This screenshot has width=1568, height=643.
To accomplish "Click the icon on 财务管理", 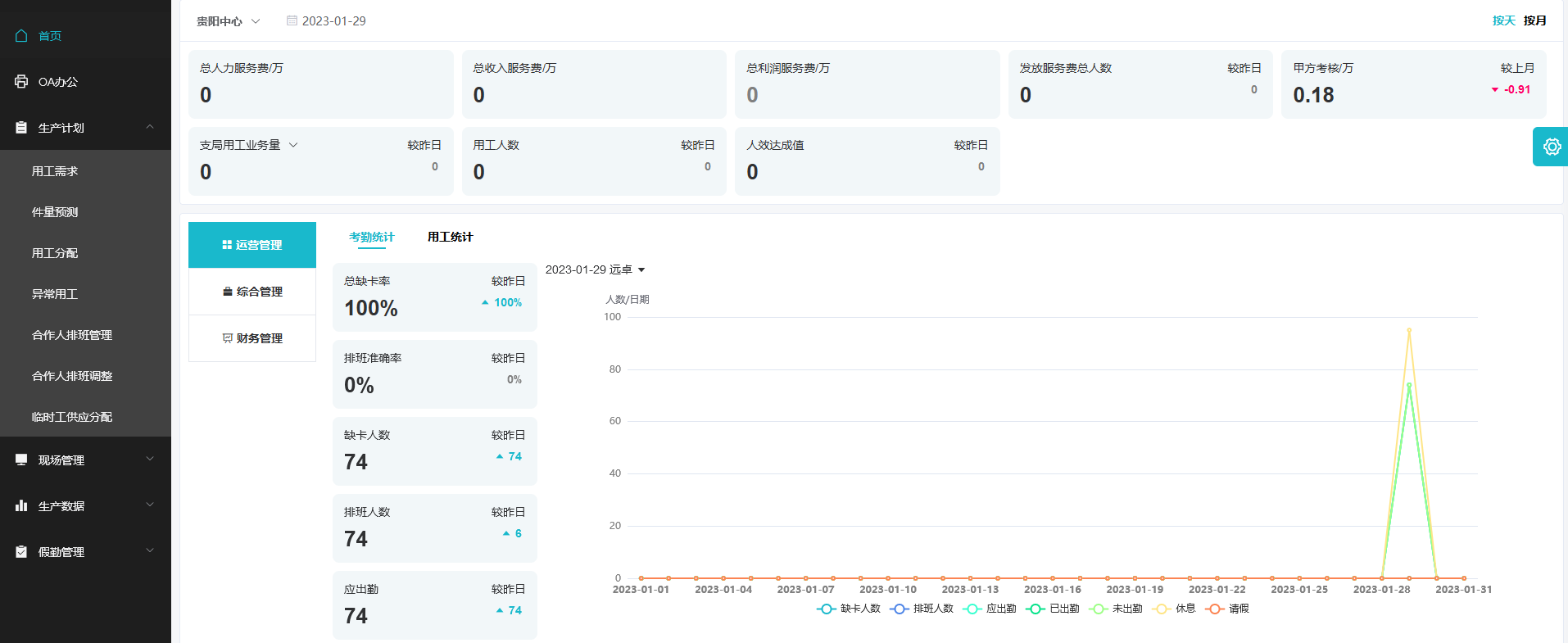I will (228, 337).
